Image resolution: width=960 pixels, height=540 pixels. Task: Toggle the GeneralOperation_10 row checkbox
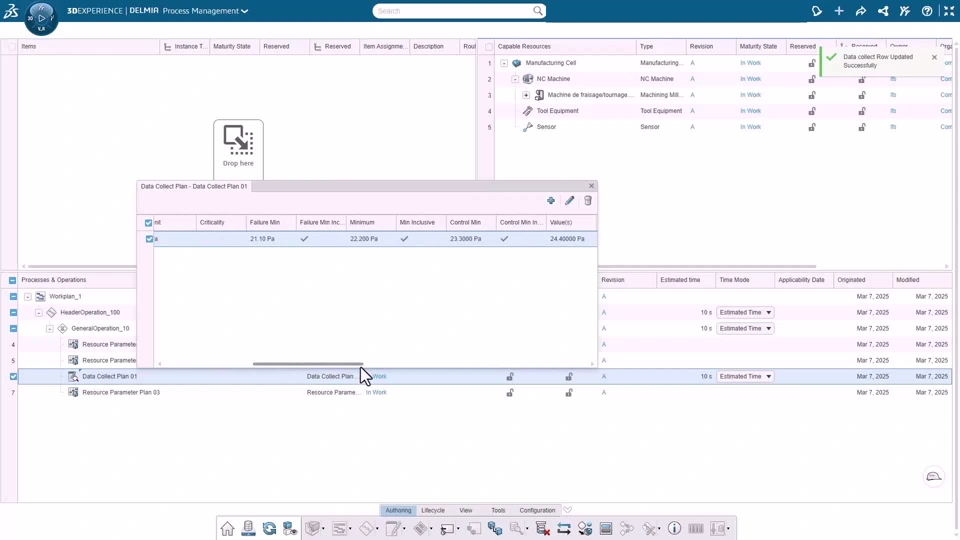coord(13,328)
